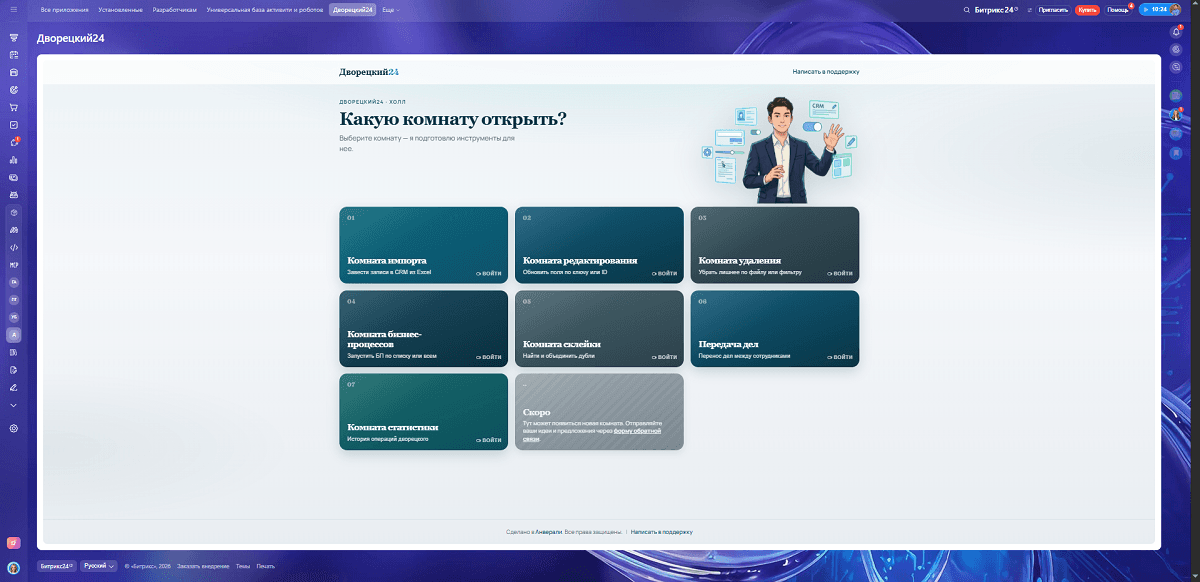Click the Какую комнату открыть? heading
Viewport: 1200px width, 582px height.
(453, 119)
